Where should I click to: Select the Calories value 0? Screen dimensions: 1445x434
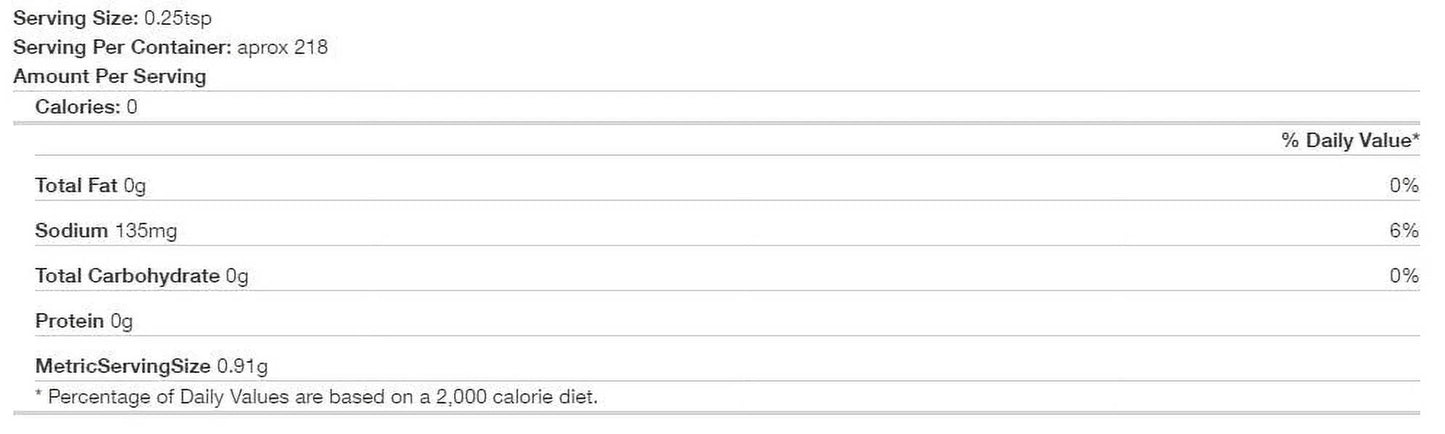[x=132, y=107]
